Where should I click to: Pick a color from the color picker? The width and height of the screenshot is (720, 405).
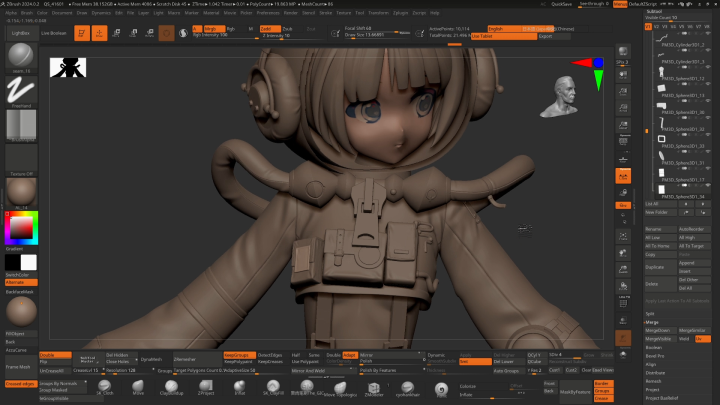pos(20,226)
